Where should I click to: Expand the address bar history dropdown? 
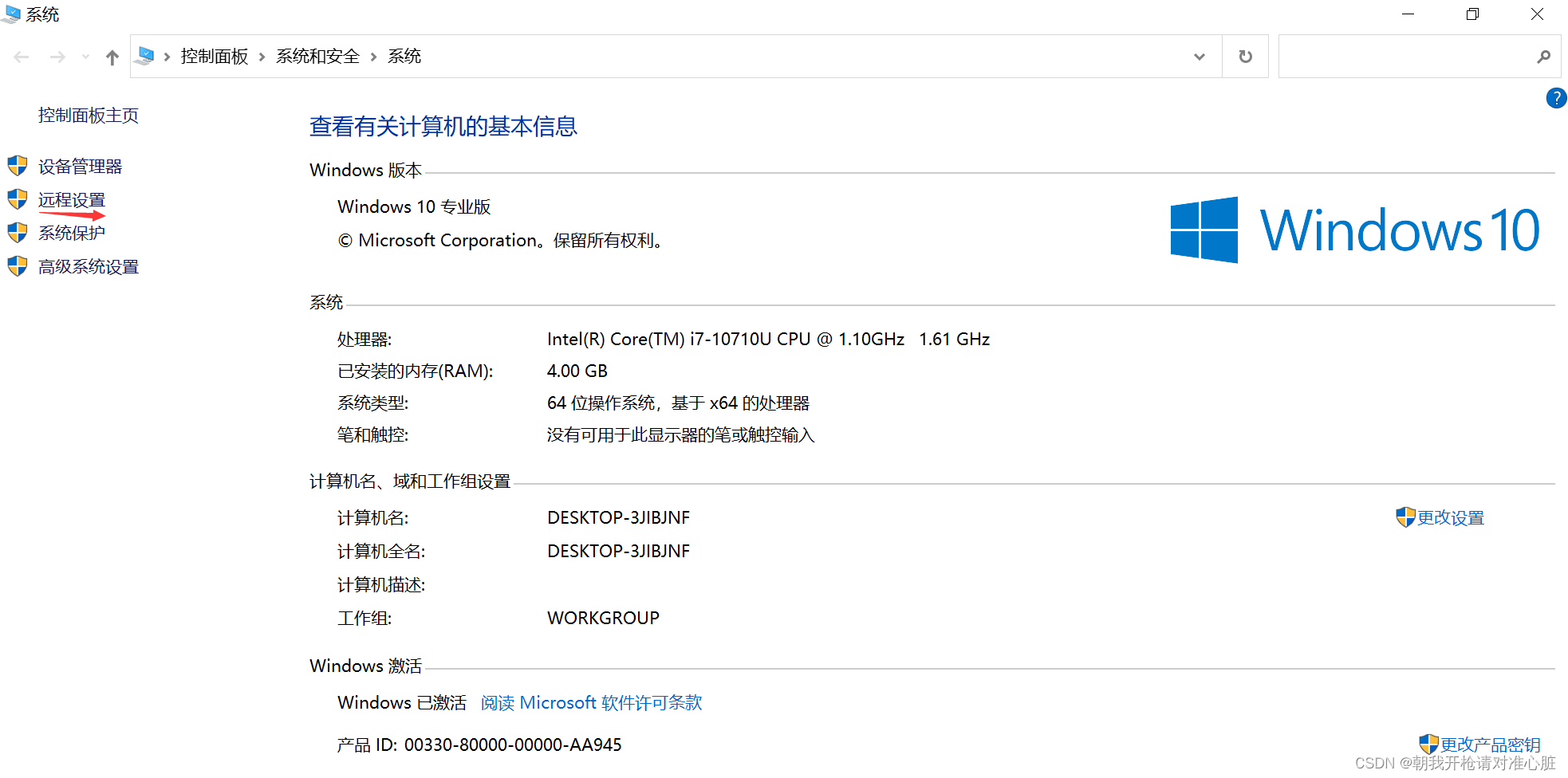coord(1200,57)
